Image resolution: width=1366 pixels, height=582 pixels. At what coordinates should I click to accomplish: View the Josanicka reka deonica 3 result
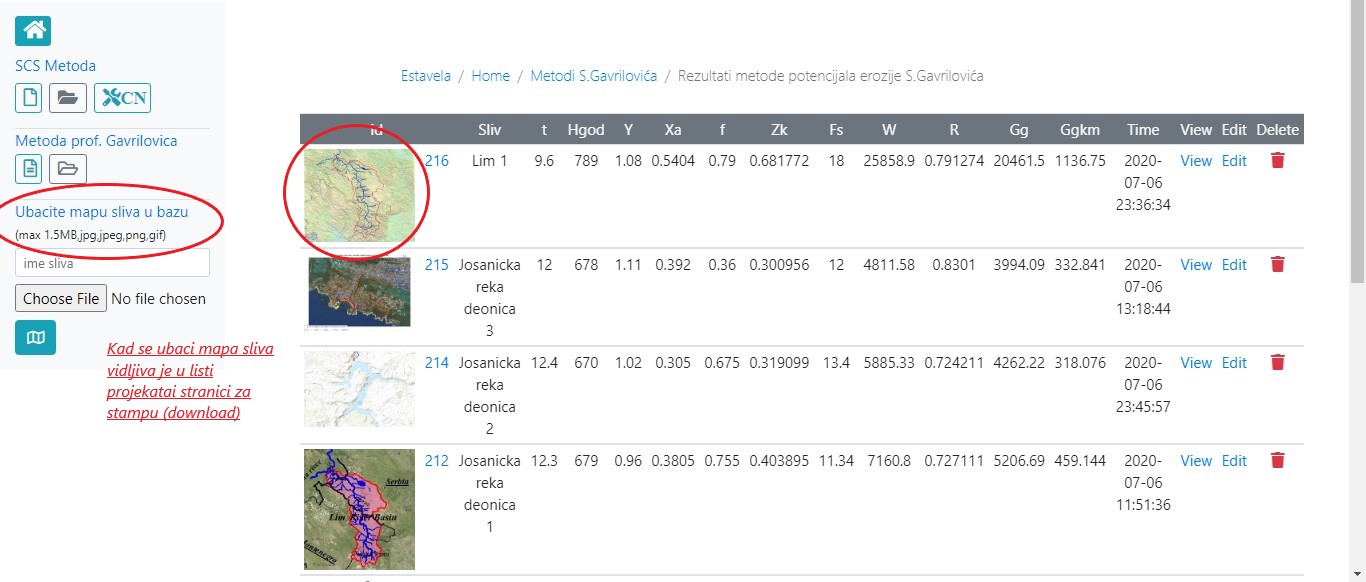click(1196, 265)
